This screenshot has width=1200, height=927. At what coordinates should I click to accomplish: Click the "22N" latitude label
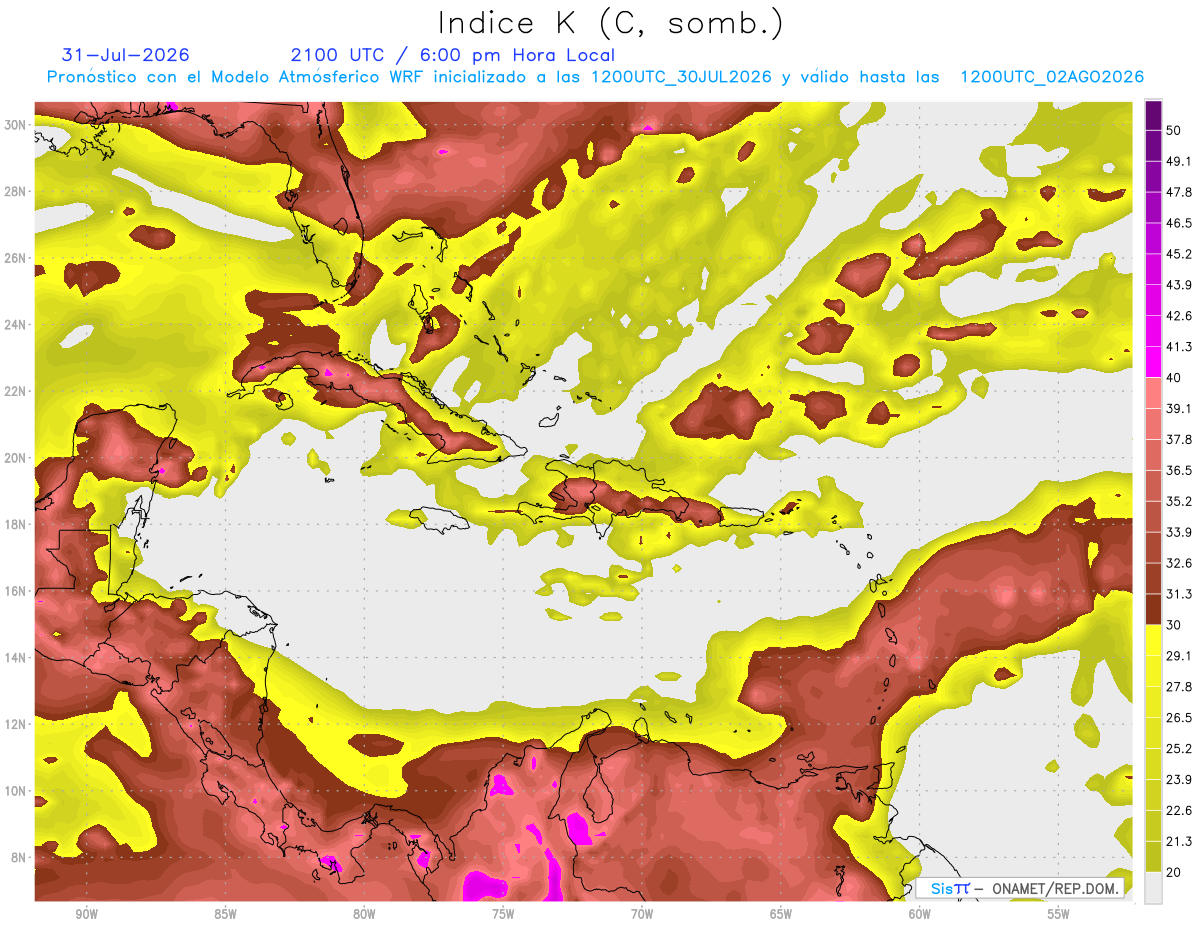point(15,391)
